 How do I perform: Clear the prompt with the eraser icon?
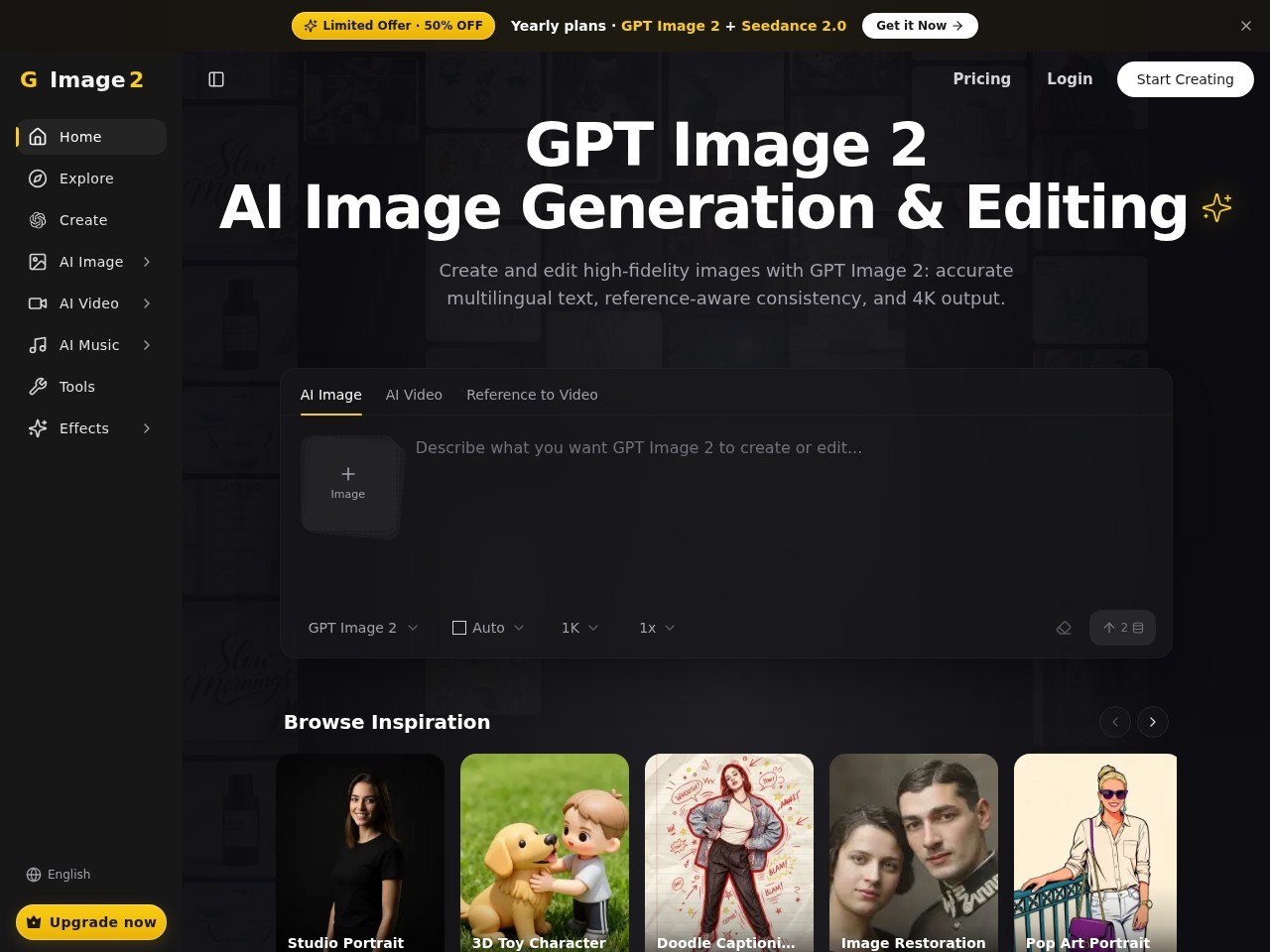1064,628
